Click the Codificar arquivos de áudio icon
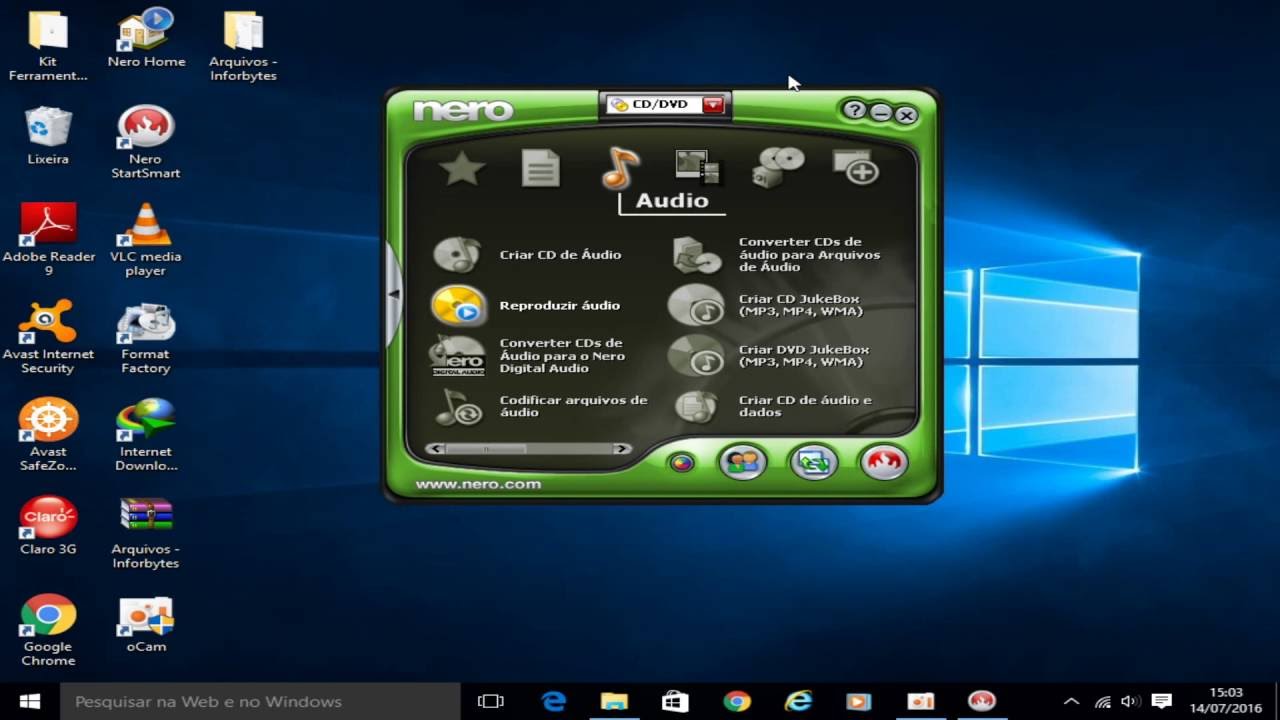This screenshot has width=1280, height=720. [459, 407]
